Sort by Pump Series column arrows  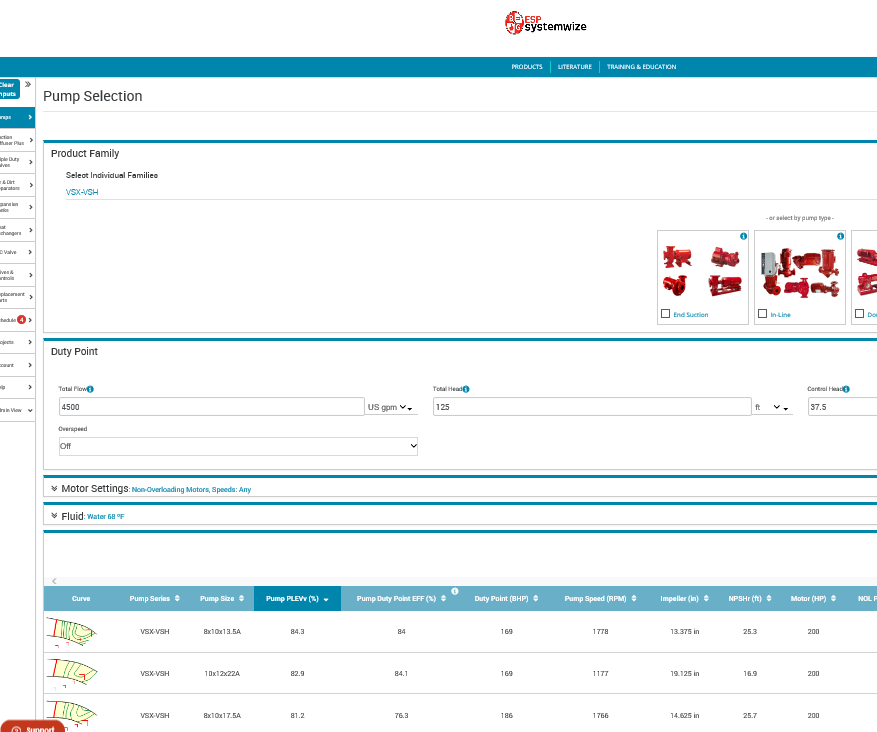click(177, 598)
